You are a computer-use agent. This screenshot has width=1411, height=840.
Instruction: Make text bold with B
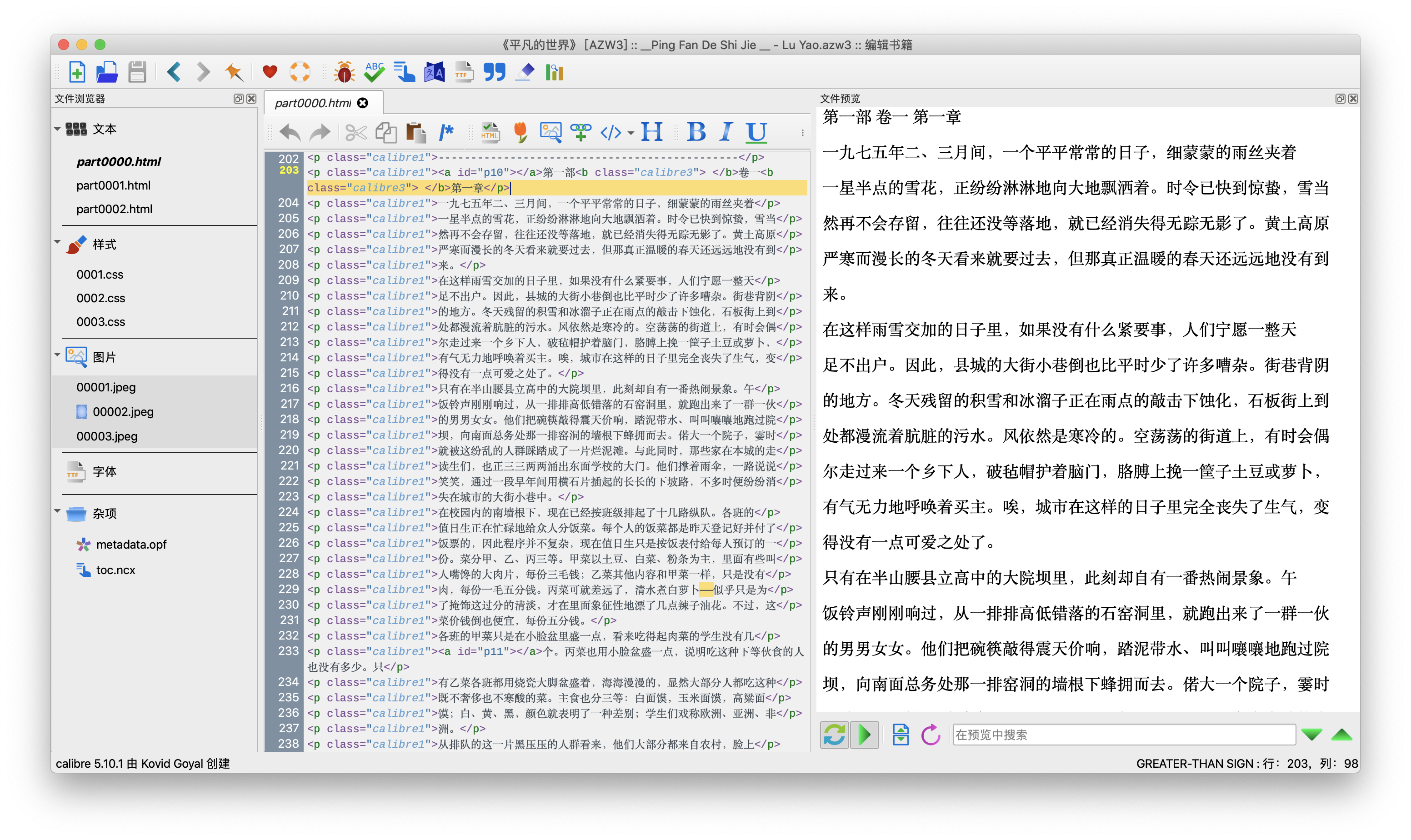coord(696,132)
